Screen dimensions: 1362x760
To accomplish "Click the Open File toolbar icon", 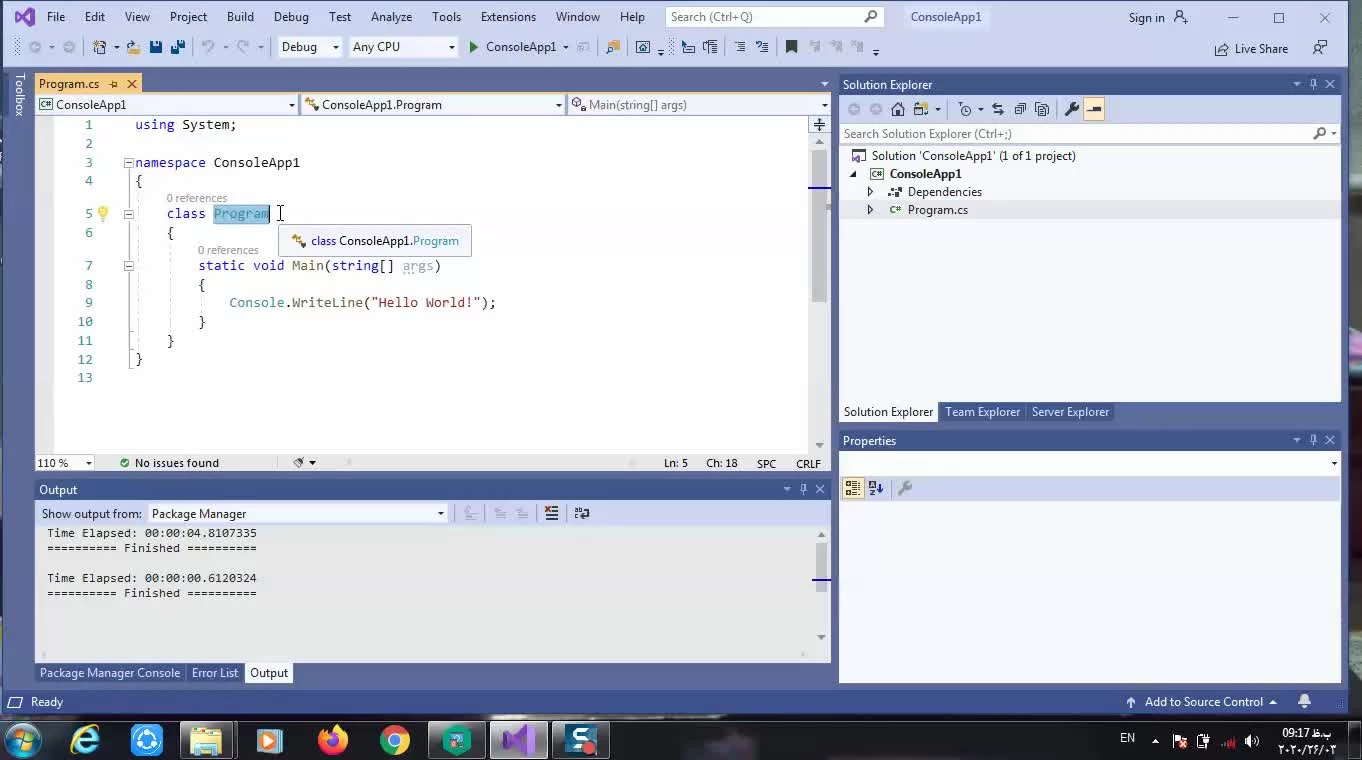I will click(133, 47).
